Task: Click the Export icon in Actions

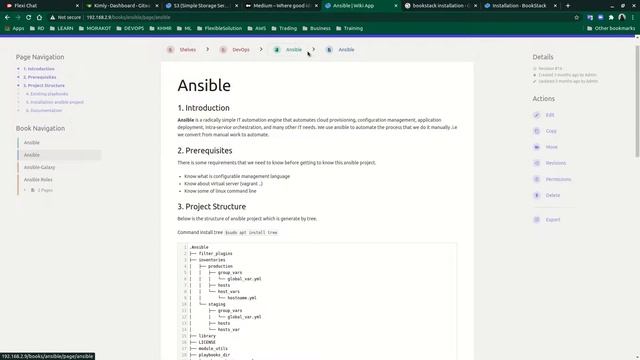Action: pos(537,220)
